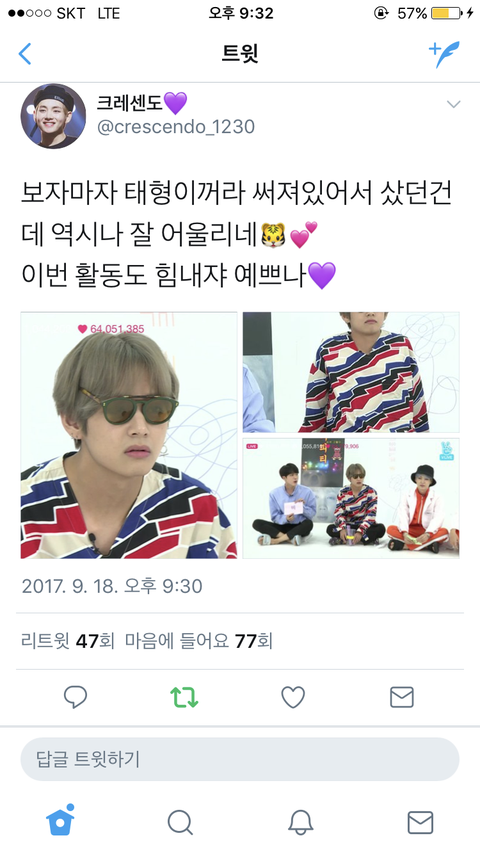Screen dimensions: 480x854
Task: Share tweet via envelope icon
Action: click(x=402, y=697)
